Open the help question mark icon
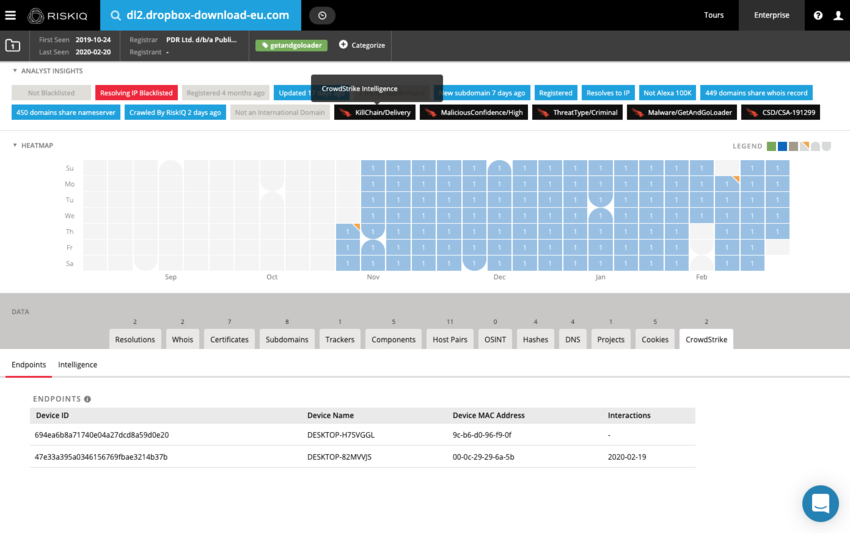850x533 pixels. click(x=818, y=16)
